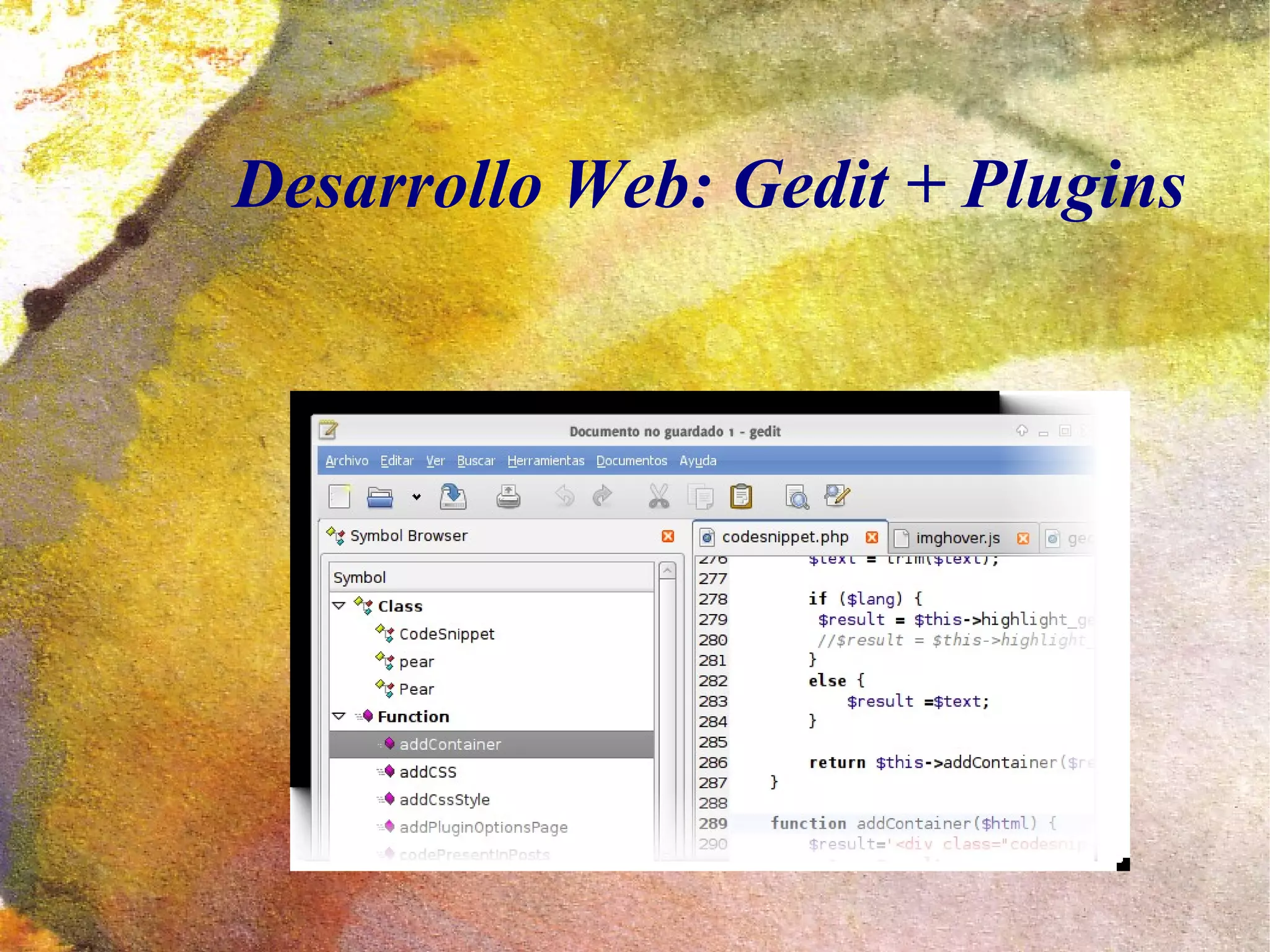This screenshot has width=1270, height=952.
Task: Click line number 289 in the gutter
Action: [713, 824]
